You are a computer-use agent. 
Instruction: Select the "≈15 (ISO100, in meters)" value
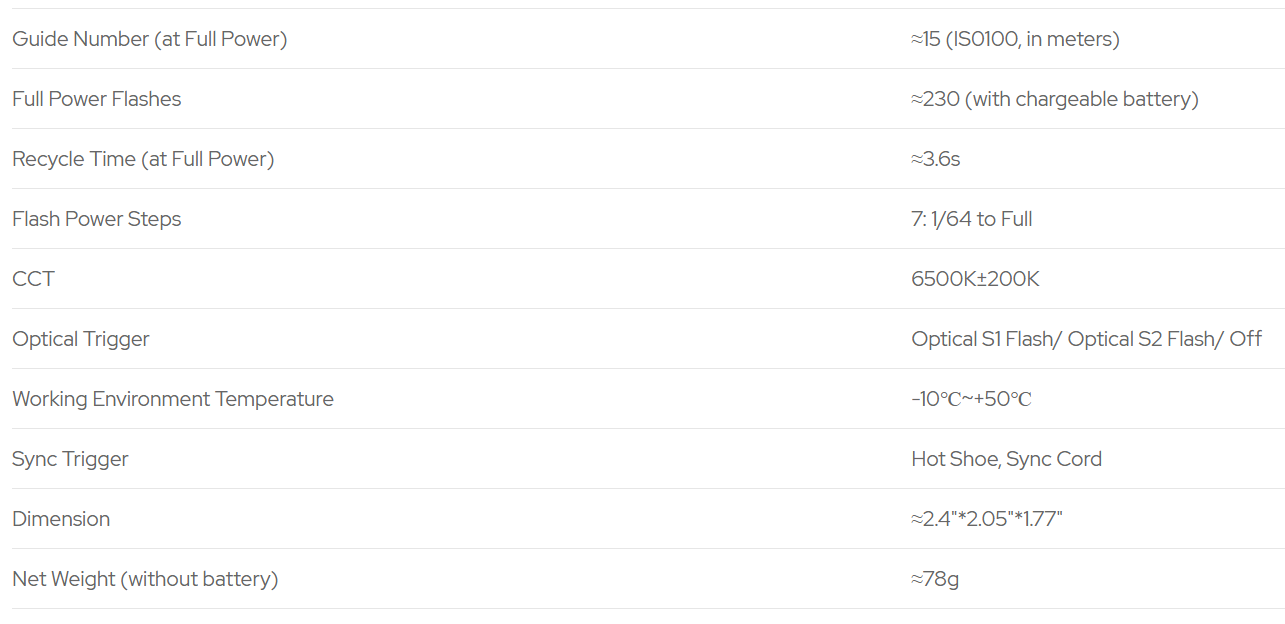pyautogui.click(x=1015, y=39)
